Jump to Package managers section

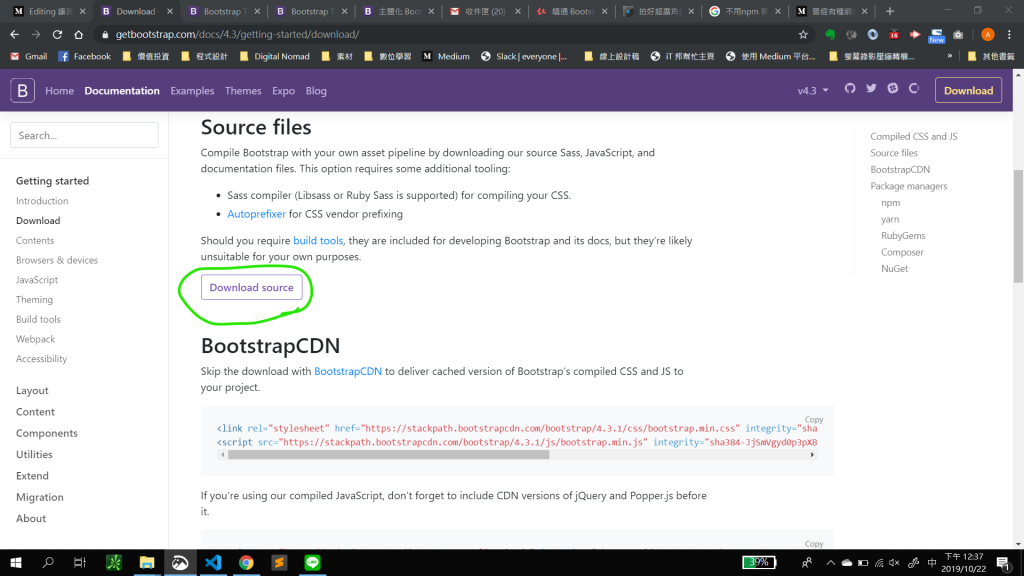tap(908, 186)
